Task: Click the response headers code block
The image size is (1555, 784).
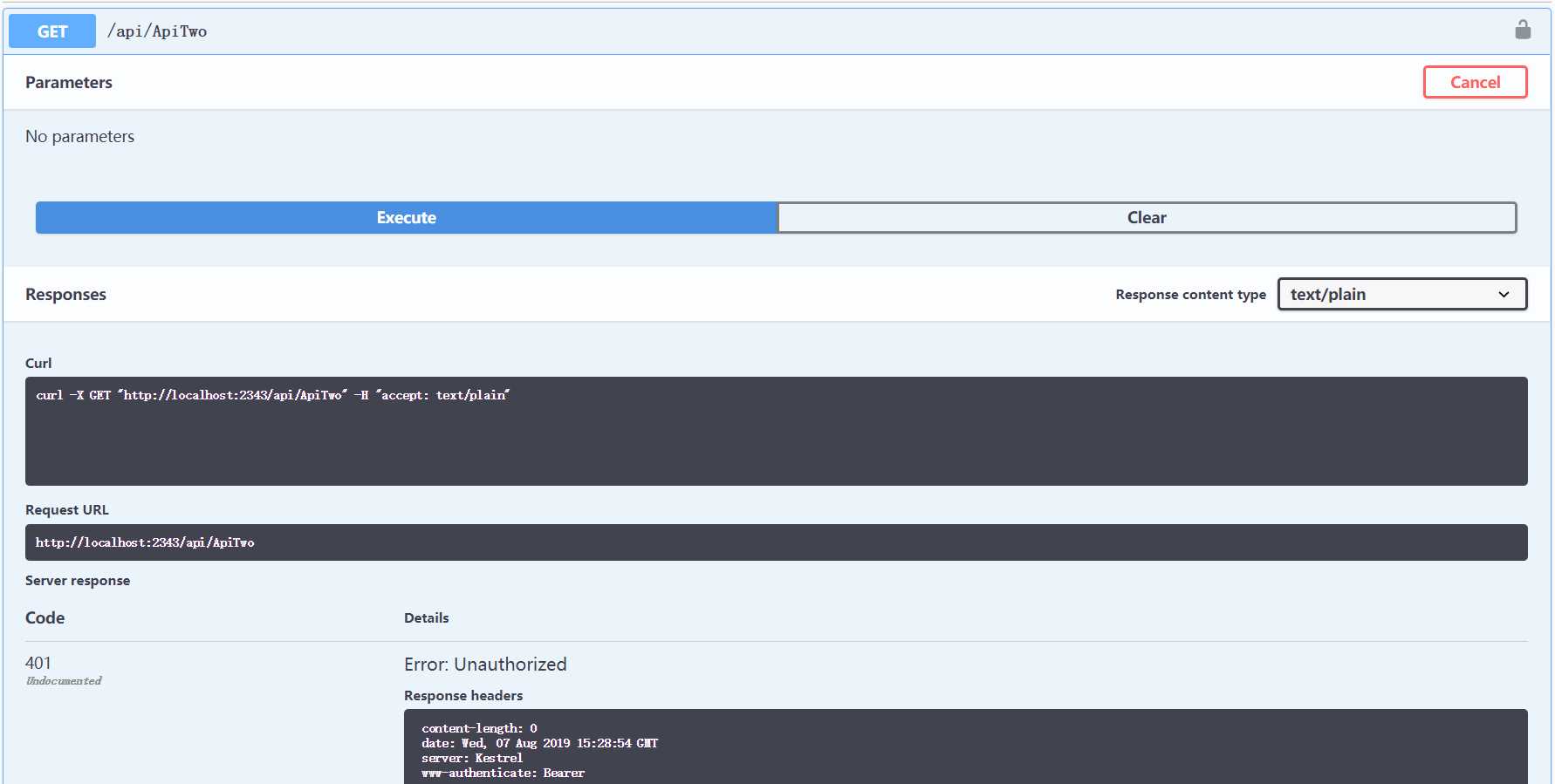Action: (966, 747)
